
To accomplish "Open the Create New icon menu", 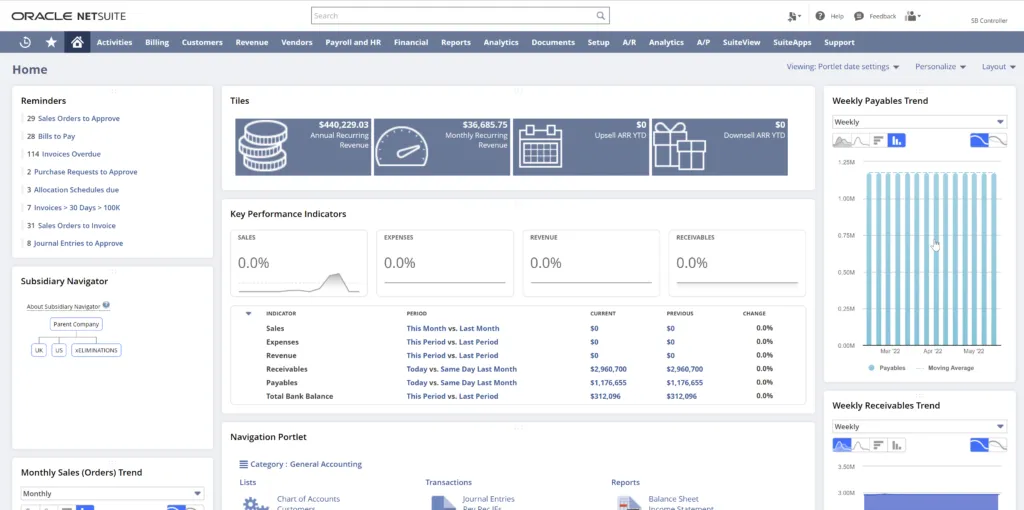I will 794,16.
